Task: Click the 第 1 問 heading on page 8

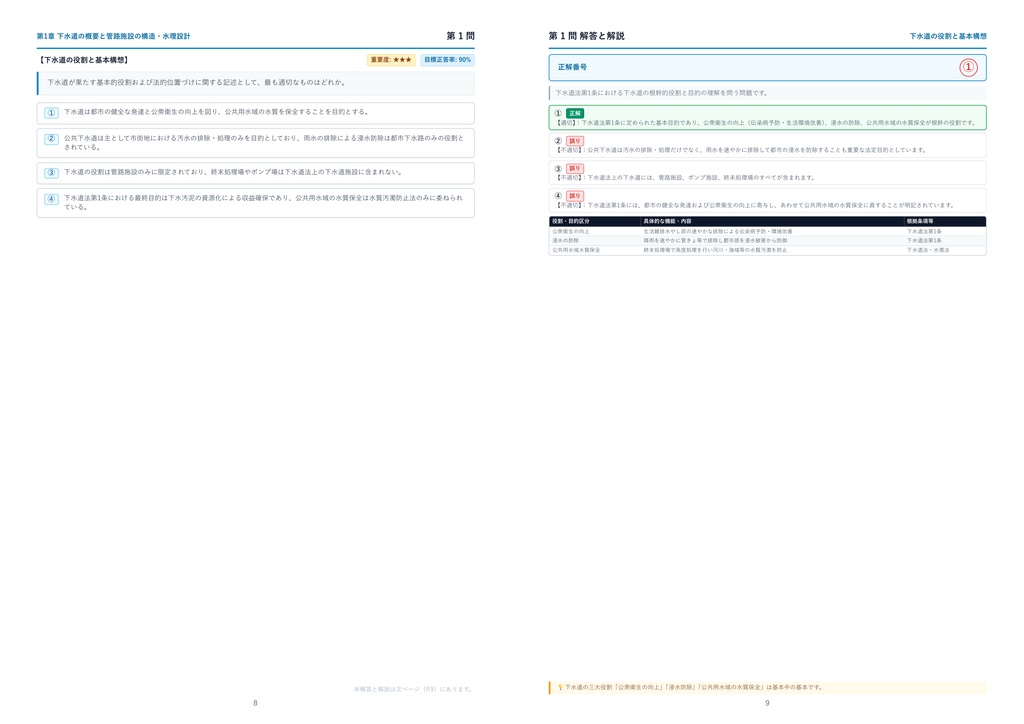Action: [460, 36]
